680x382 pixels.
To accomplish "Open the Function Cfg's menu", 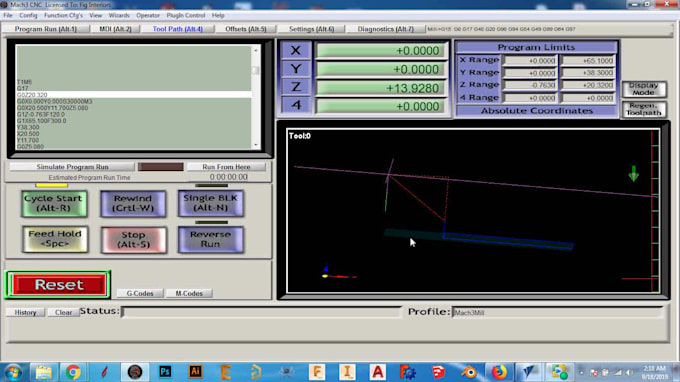I will [x=63, y=15].
